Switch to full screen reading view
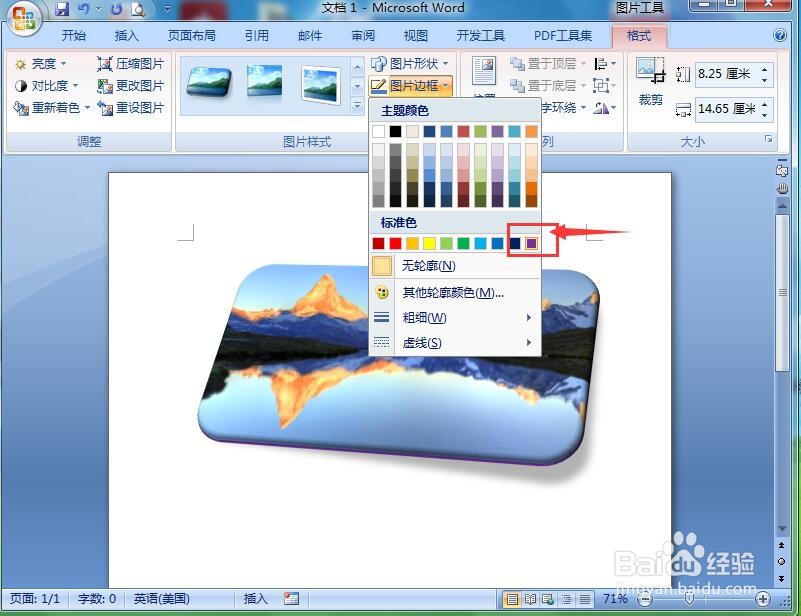Screen dimensions: 801x616 (530, 599)
